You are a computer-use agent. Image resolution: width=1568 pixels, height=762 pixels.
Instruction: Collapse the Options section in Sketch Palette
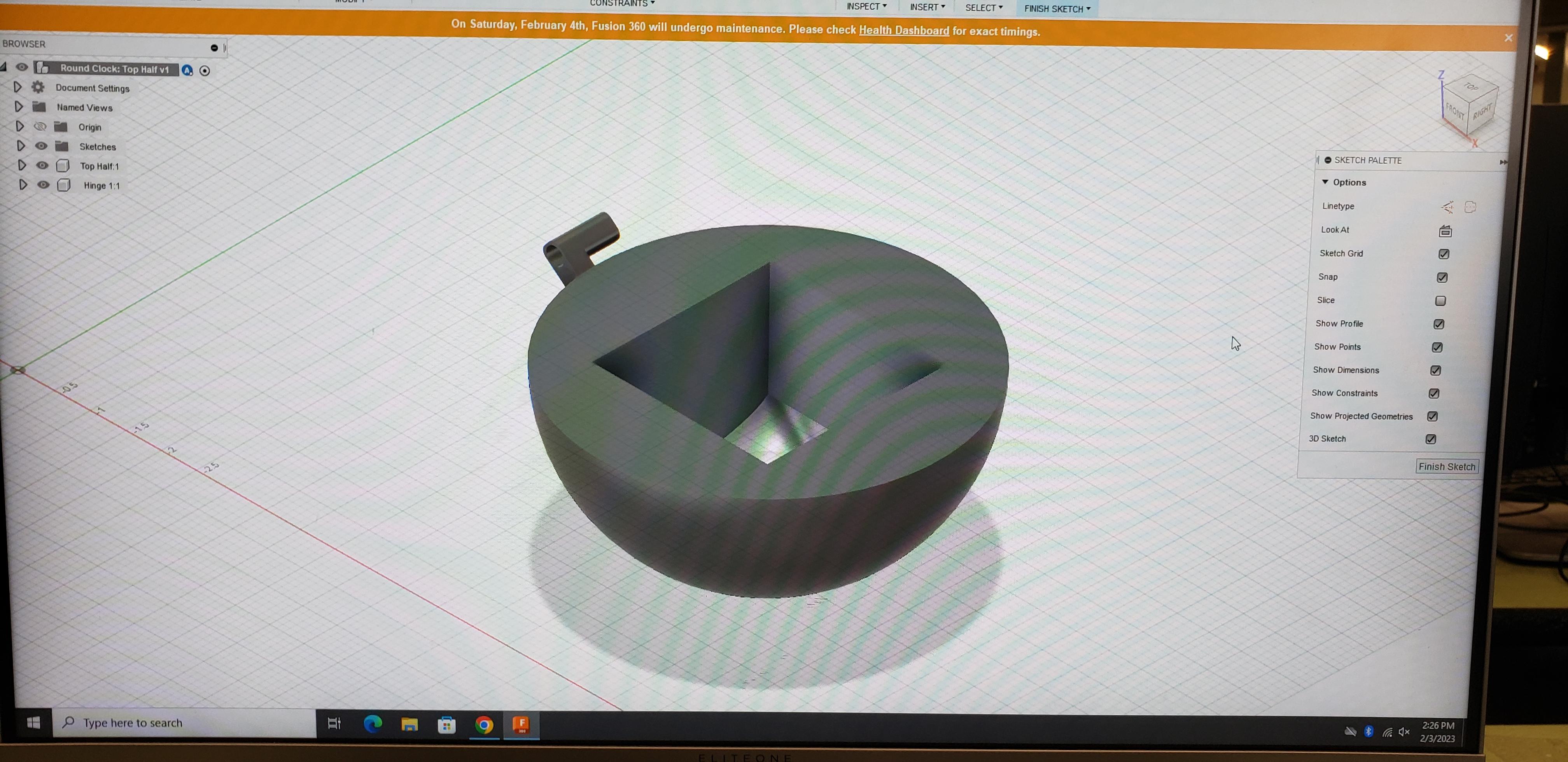(x=1325, y=182)
